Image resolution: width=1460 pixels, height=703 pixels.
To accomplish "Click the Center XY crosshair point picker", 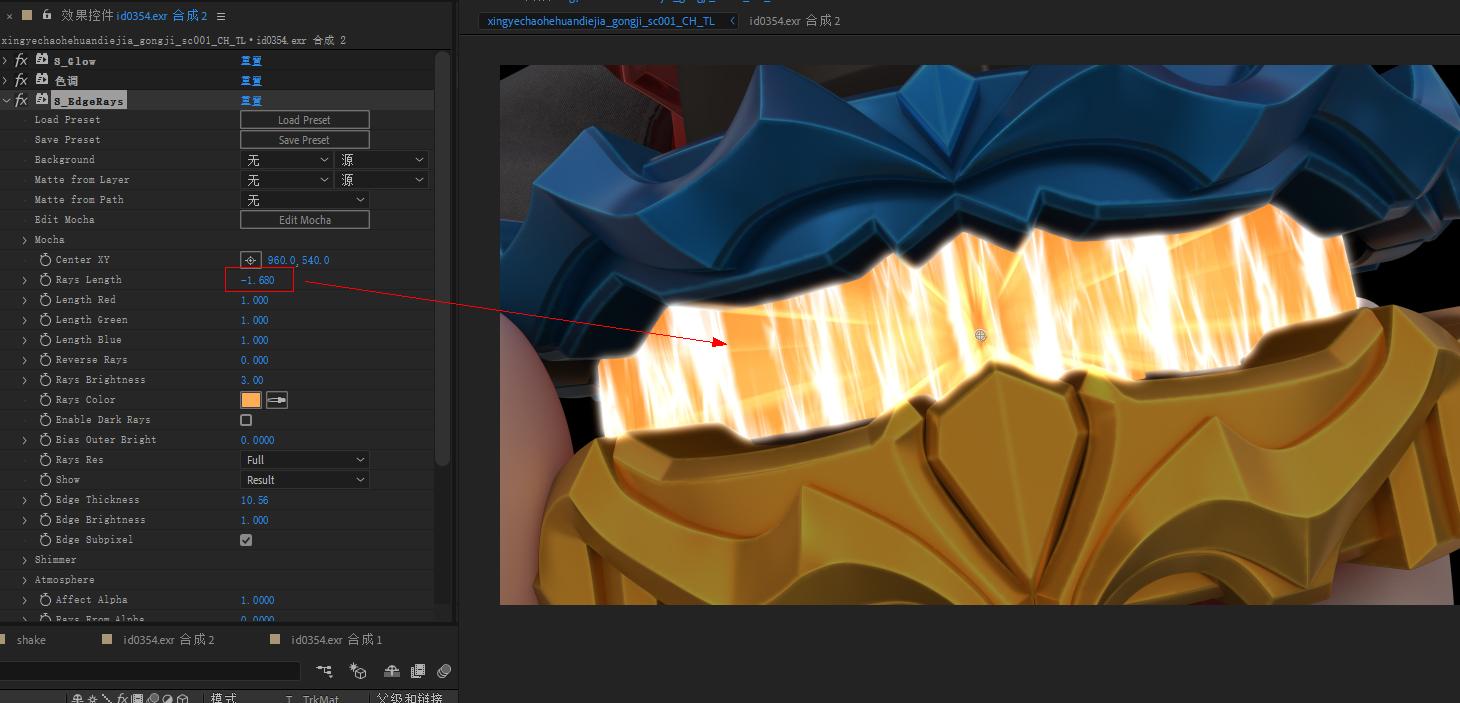I will [x=251, y=260].
